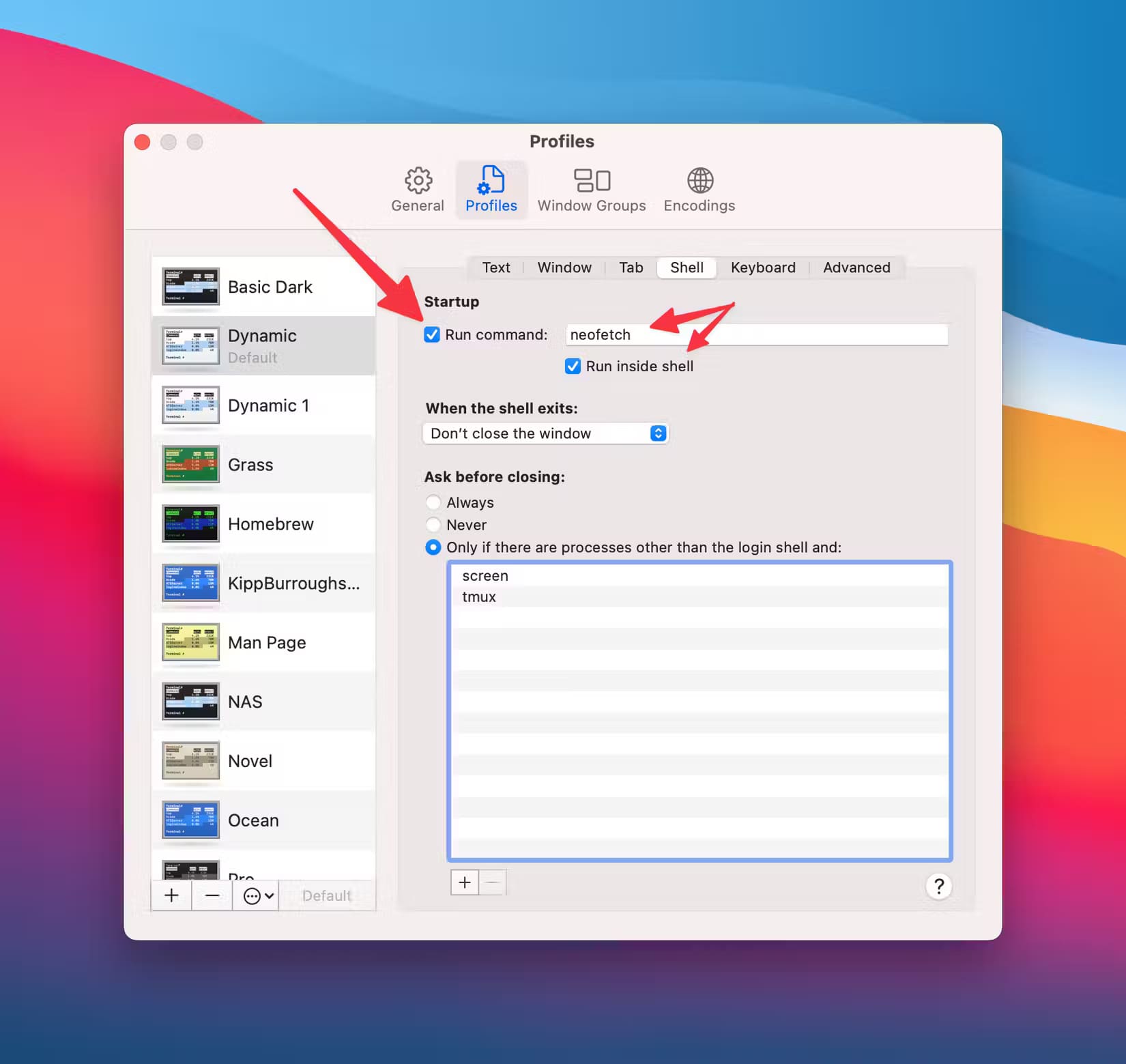Switch to the Shell tab
1126x1064 pixels.
click(687, 268)
